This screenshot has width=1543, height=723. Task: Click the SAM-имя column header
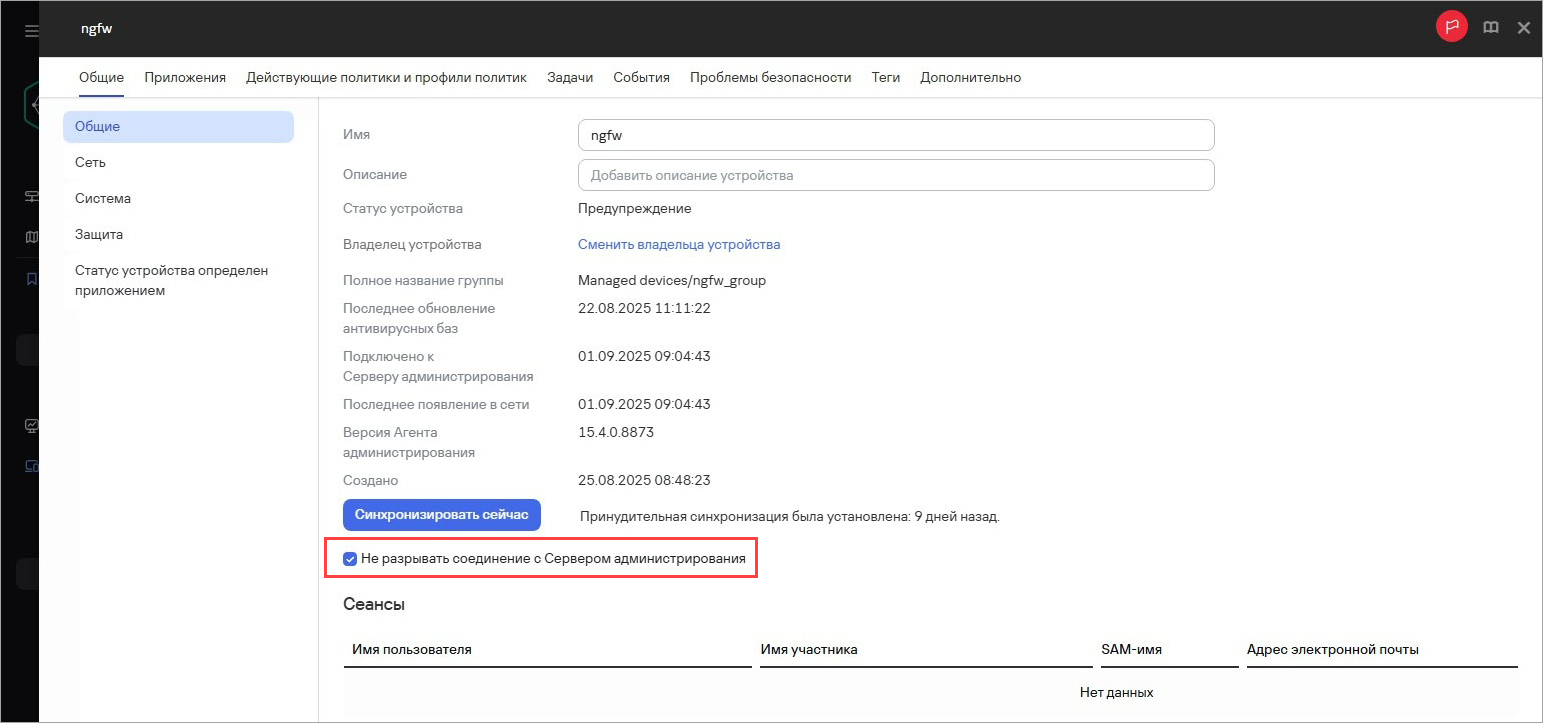[x=1131, y=650]
